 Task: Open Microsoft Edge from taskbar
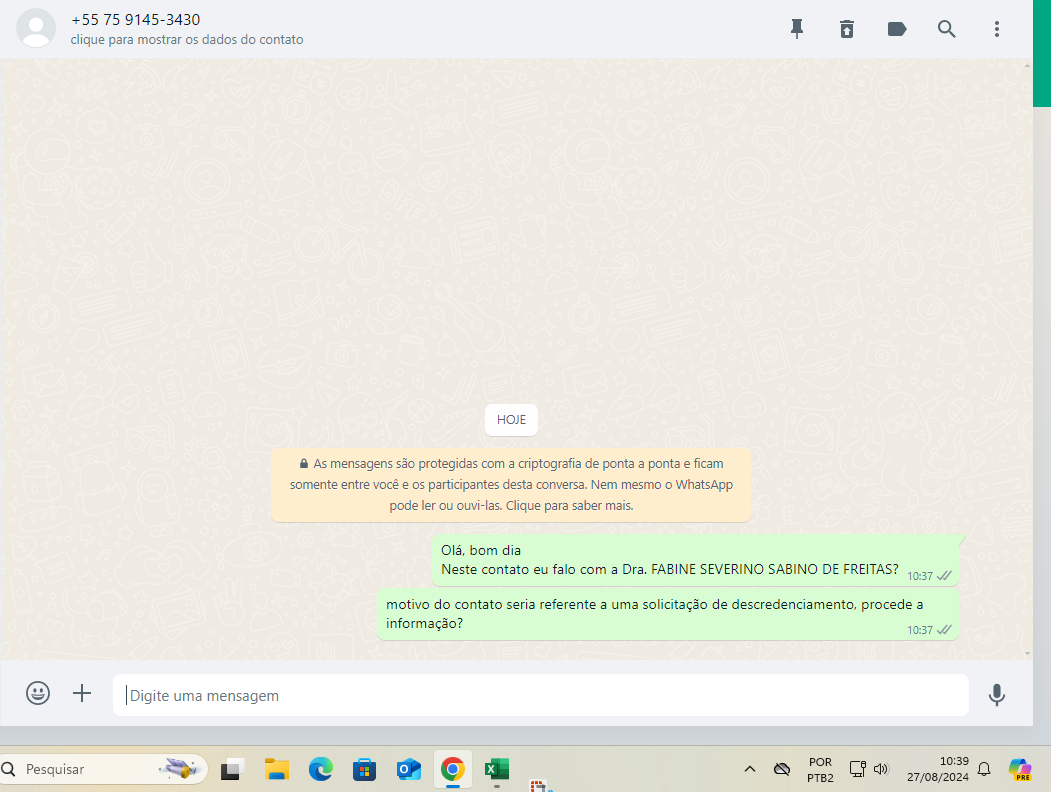tap(320, 769)
